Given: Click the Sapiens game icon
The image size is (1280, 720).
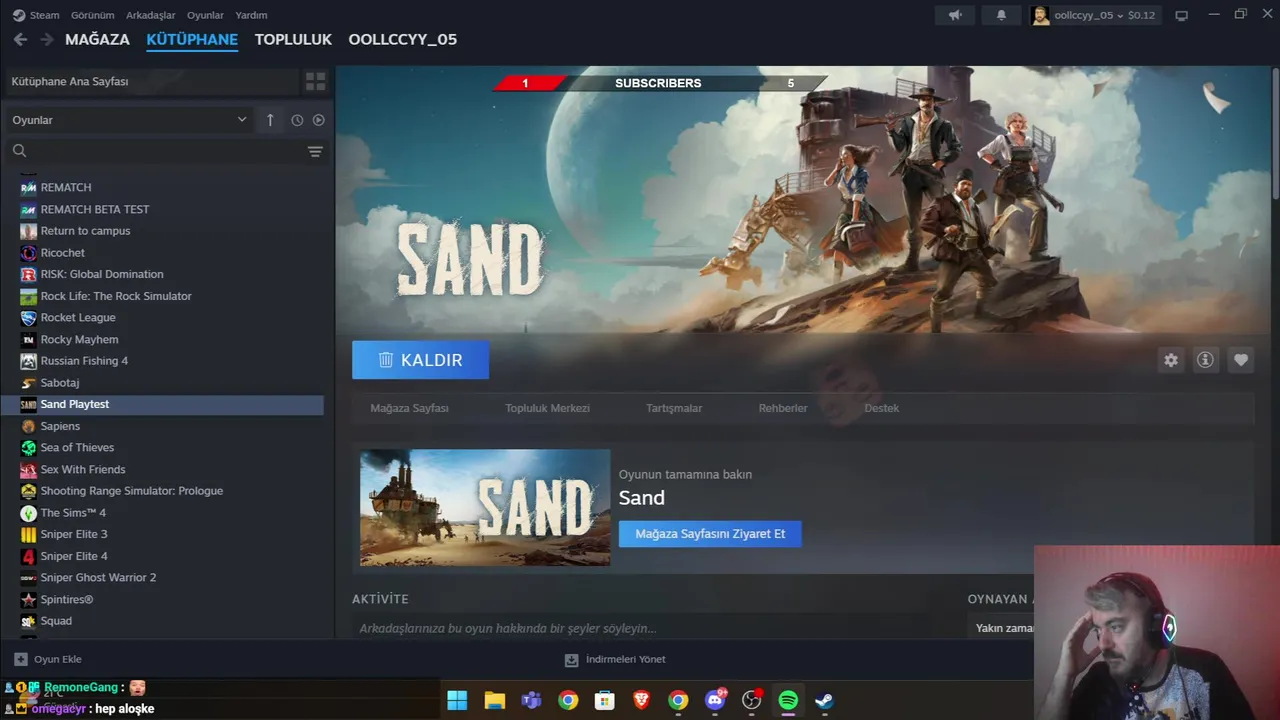Looking at the screenshot, I should (29, 426).
